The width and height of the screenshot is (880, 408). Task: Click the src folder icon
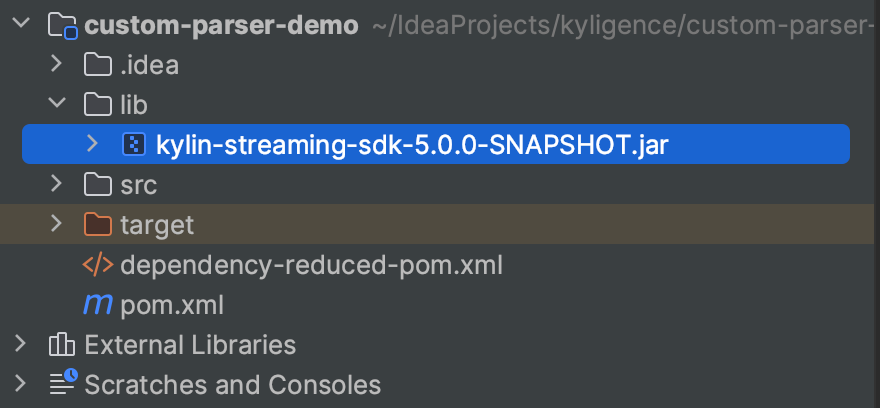[x=97, y=184]
